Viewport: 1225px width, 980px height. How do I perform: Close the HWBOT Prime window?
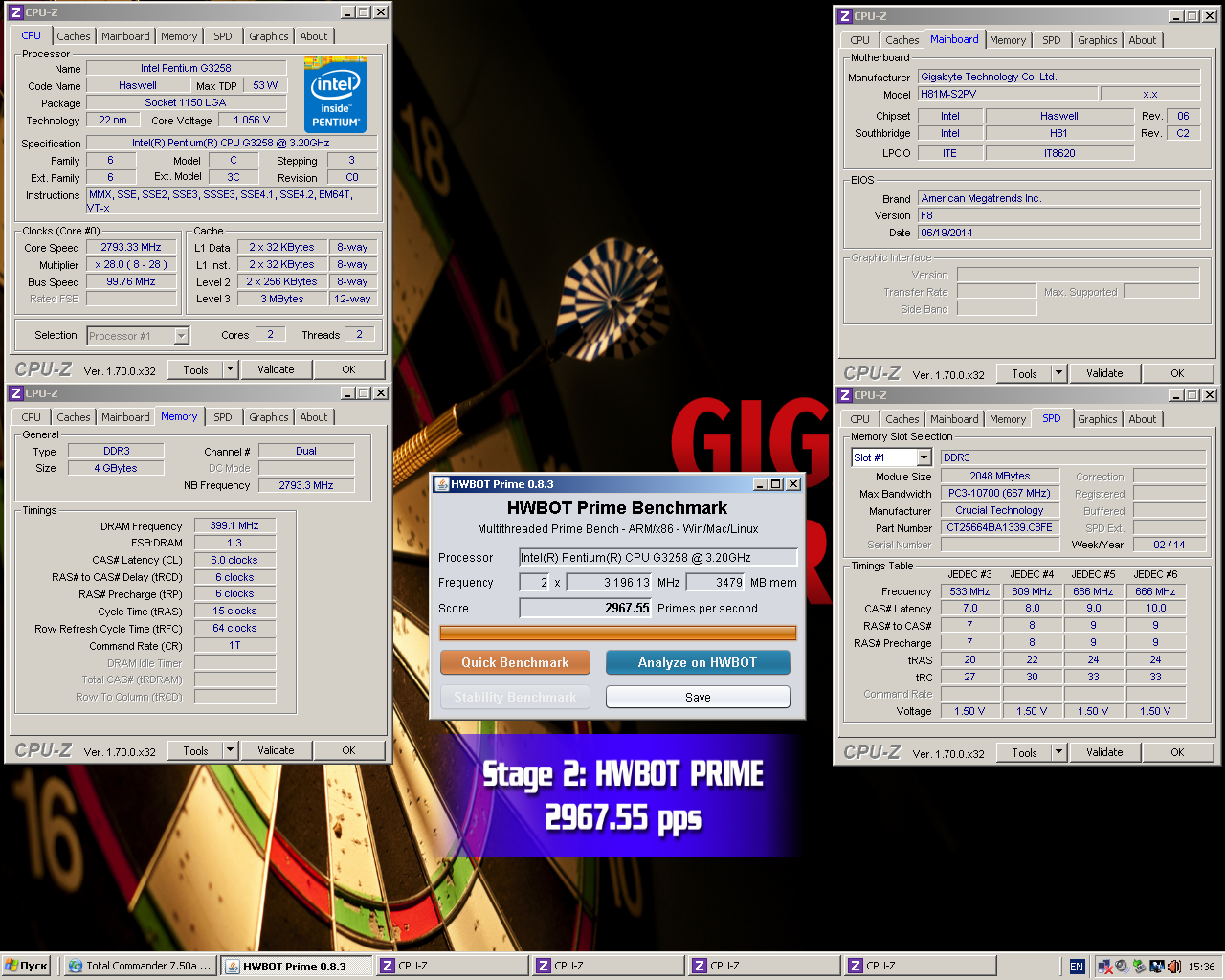(793, 484)
